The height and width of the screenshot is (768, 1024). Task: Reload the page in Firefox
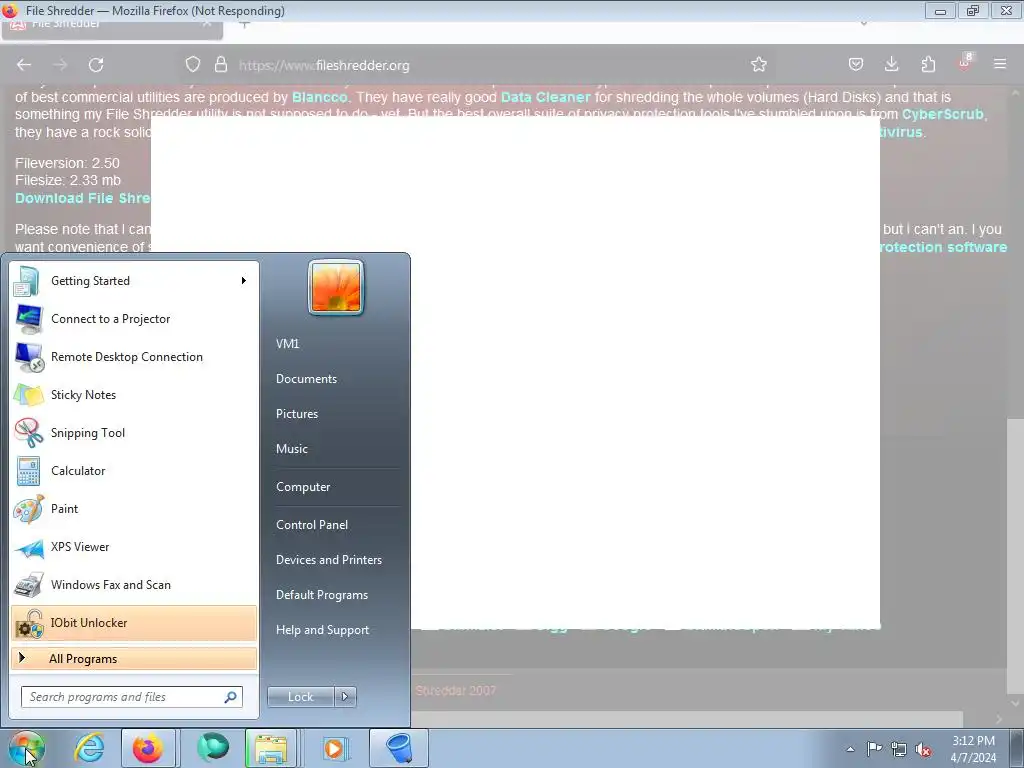point(96,65)
